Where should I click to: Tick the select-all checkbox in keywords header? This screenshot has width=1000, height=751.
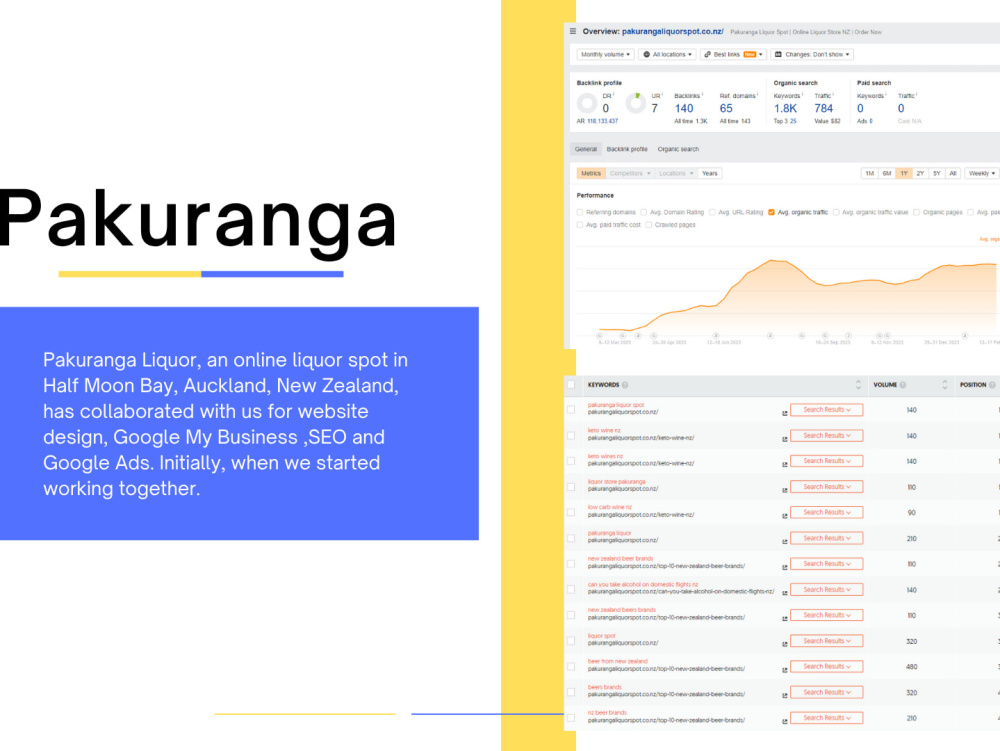point(571,384)
